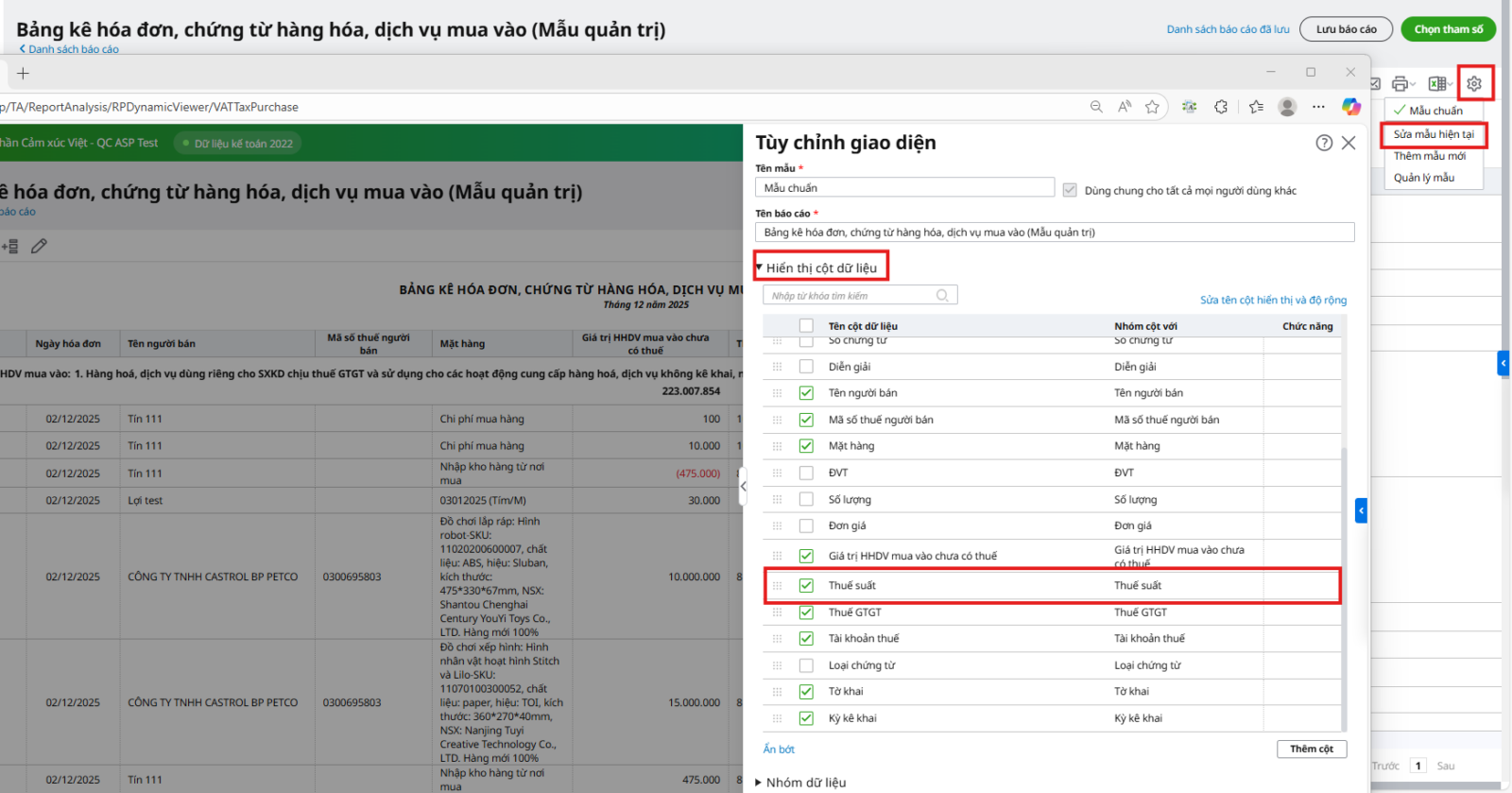Close the Tùy chỉnh giao diện panel
Image resolution: width=1512 pixels, height=793 pixels.
(1349, 143)
